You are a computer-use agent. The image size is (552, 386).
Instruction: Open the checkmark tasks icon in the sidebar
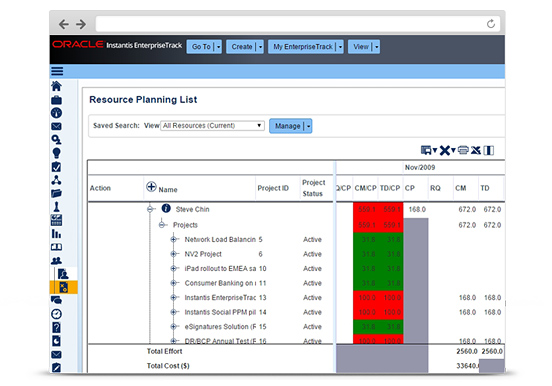click(x=56, y=166)
